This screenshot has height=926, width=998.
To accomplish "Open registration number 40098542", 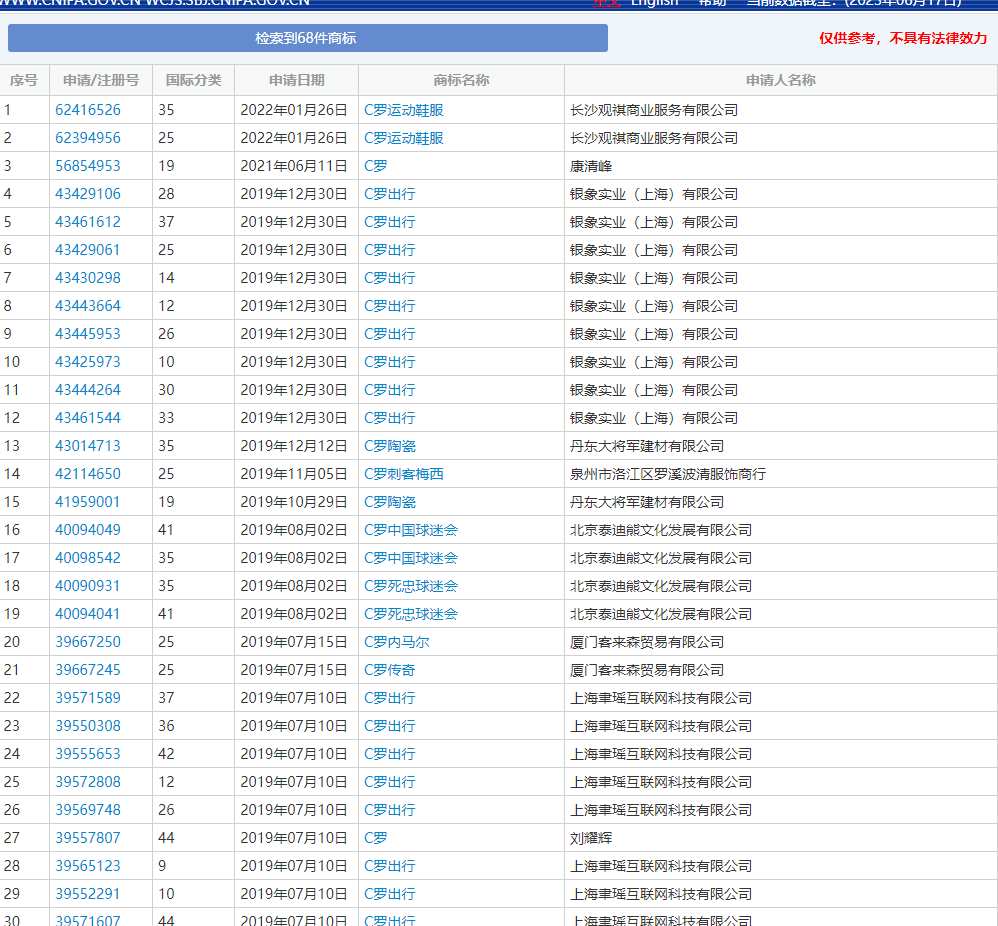I will pyautogui.click(x=88, y=558).
